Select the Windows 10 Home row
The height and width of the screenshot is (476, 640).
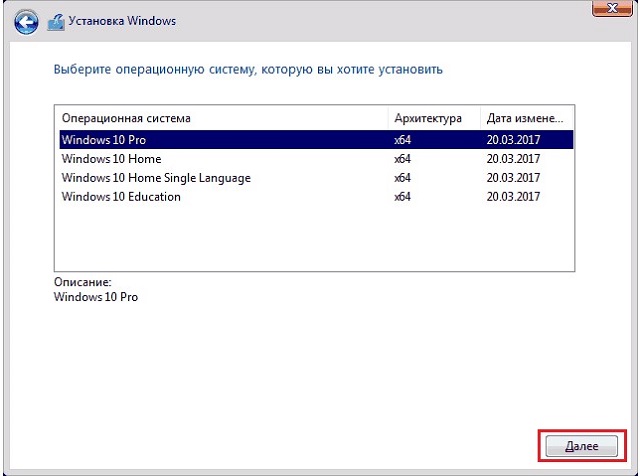pos(316,158)
